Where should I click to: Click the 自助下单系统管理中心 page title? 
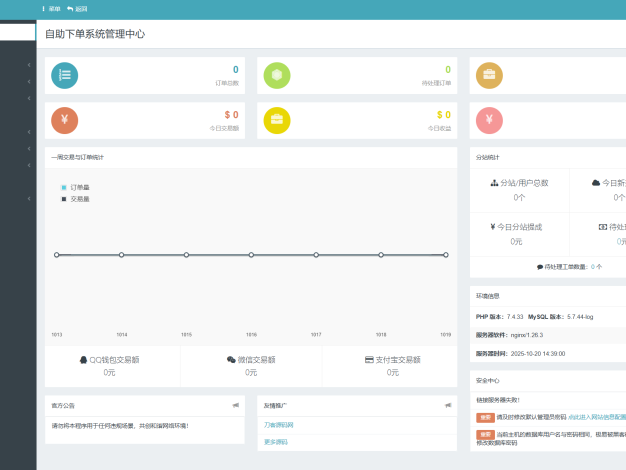pos(95,34)
